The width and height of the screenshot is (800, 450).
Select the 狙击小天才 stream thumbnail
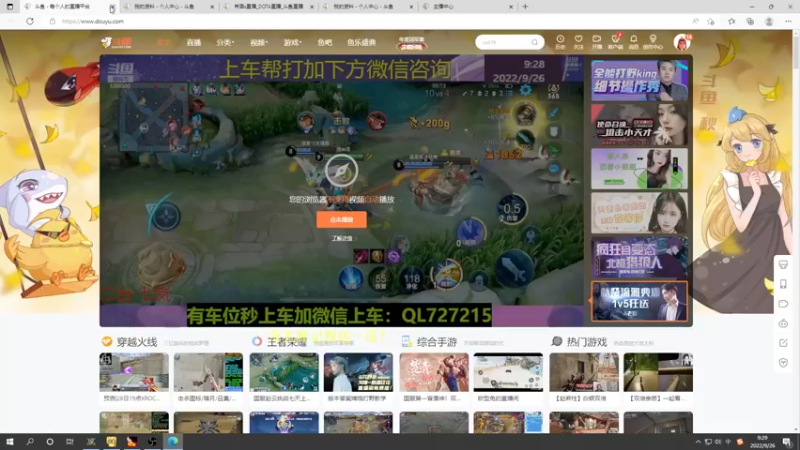tap(639, 124)
